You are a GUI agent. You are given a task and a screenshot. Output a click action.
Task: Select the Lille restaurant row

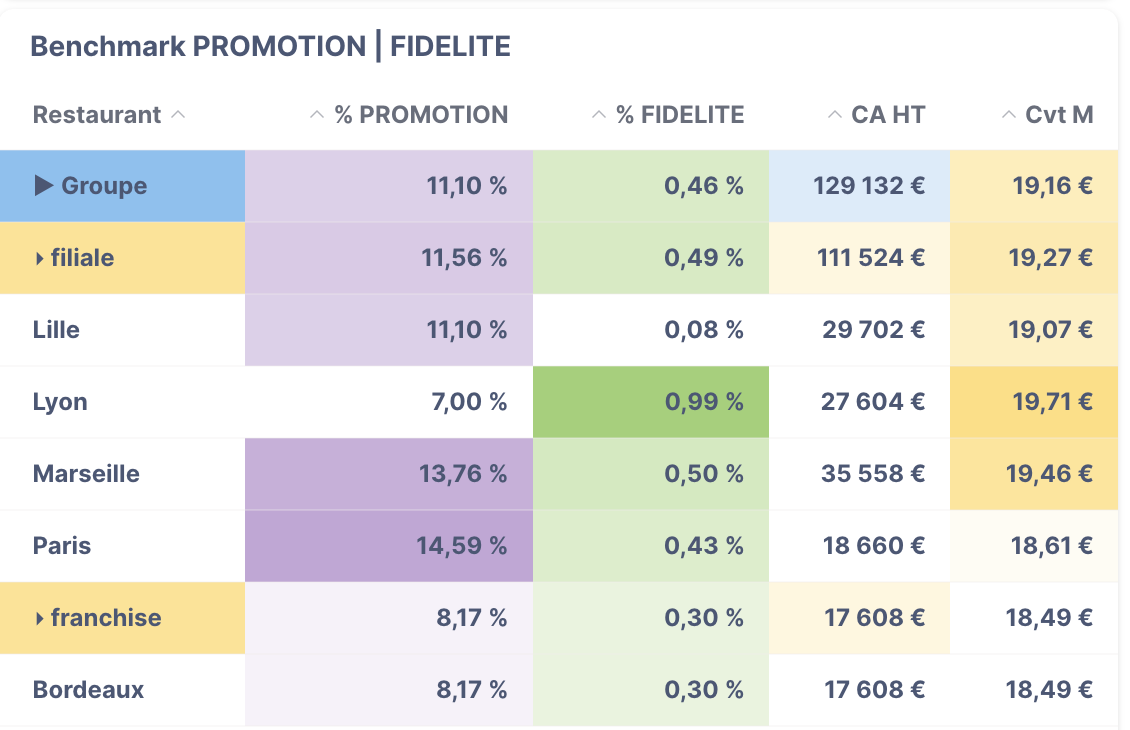coord(56,330)
